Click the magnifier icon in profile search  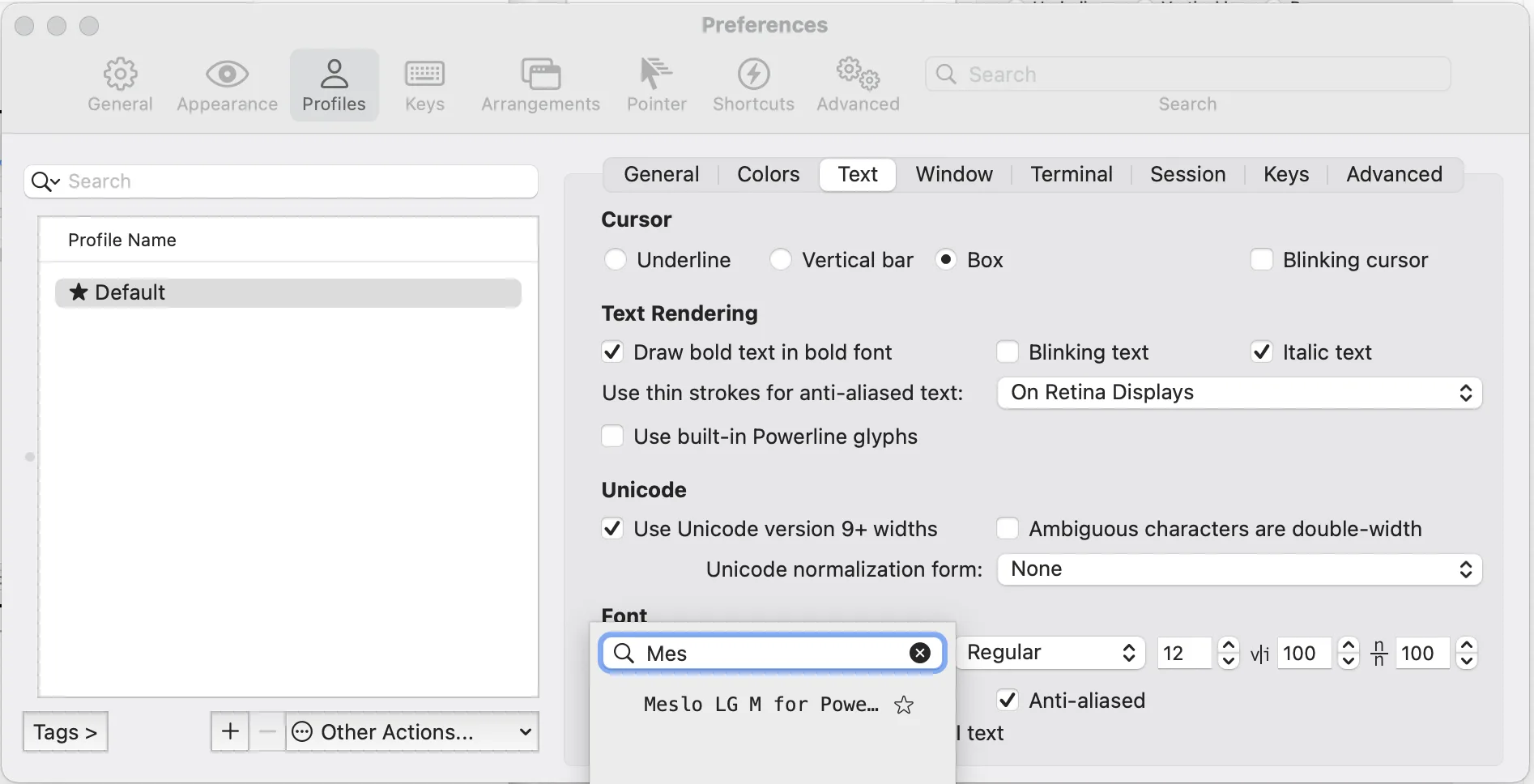tap(45, 181)
